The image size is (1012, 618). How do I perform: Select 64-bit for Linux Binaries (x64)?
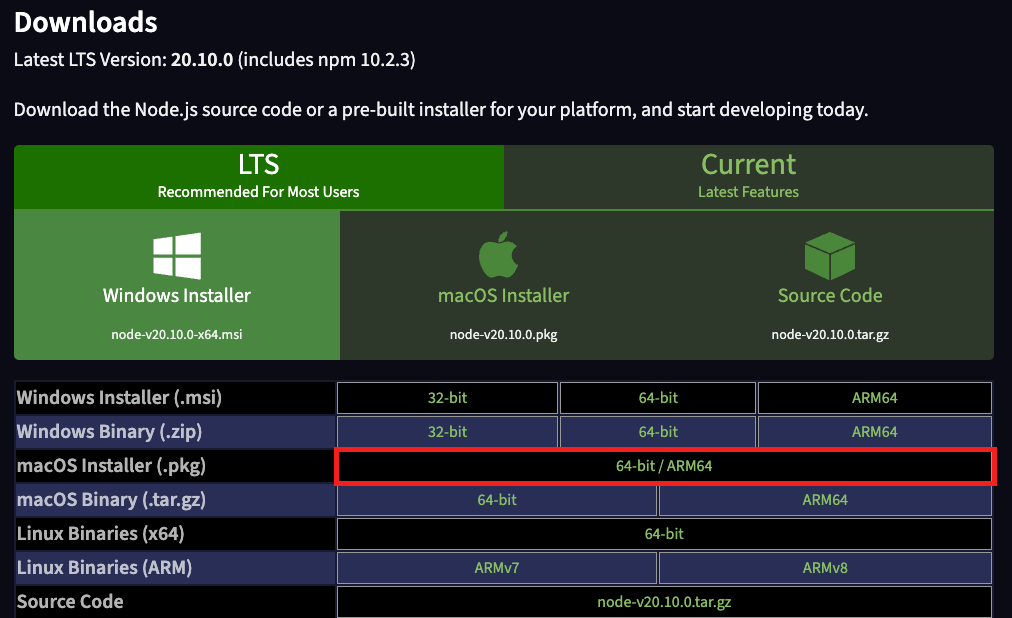coord(664,534)
